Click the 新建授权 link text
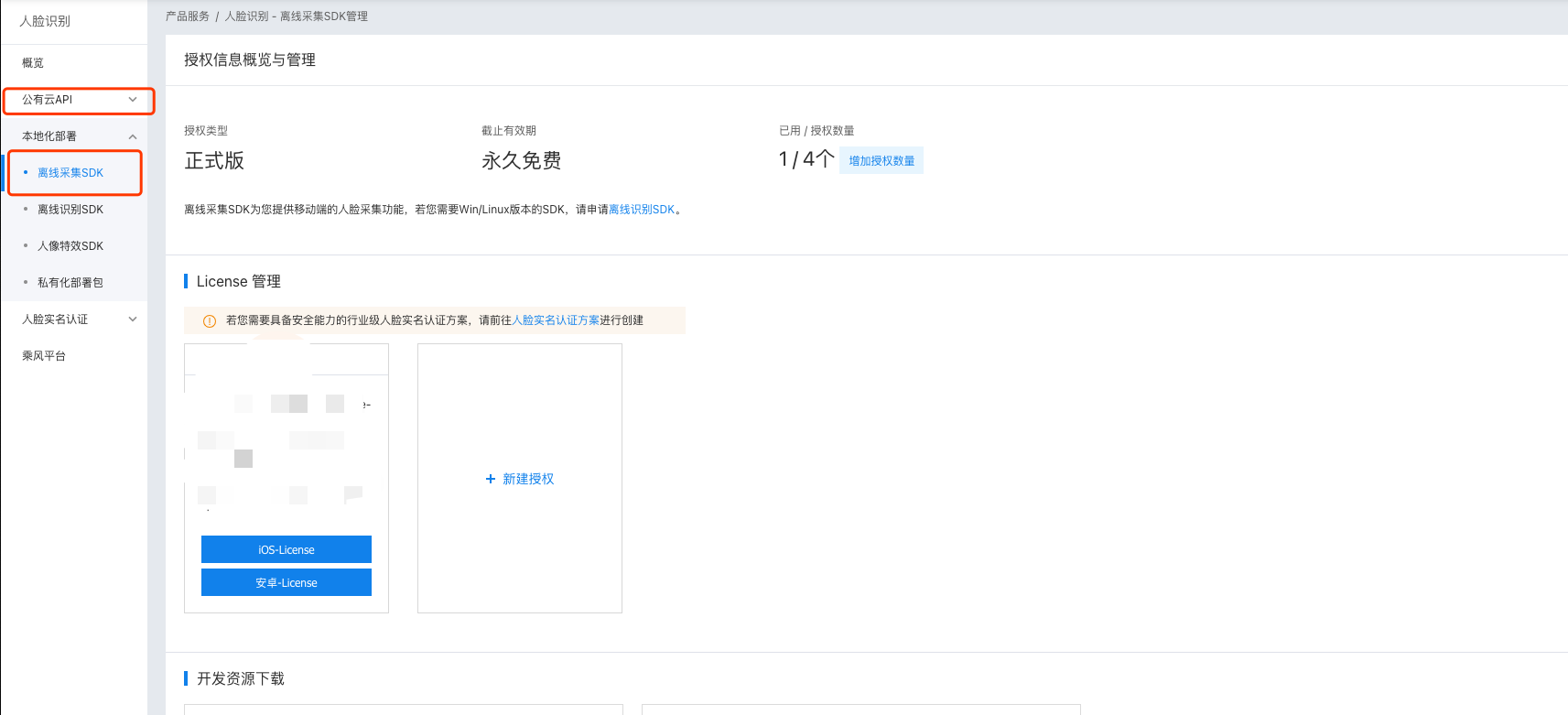The width and height of the screenshot is (1568, 715). point(528,479)
